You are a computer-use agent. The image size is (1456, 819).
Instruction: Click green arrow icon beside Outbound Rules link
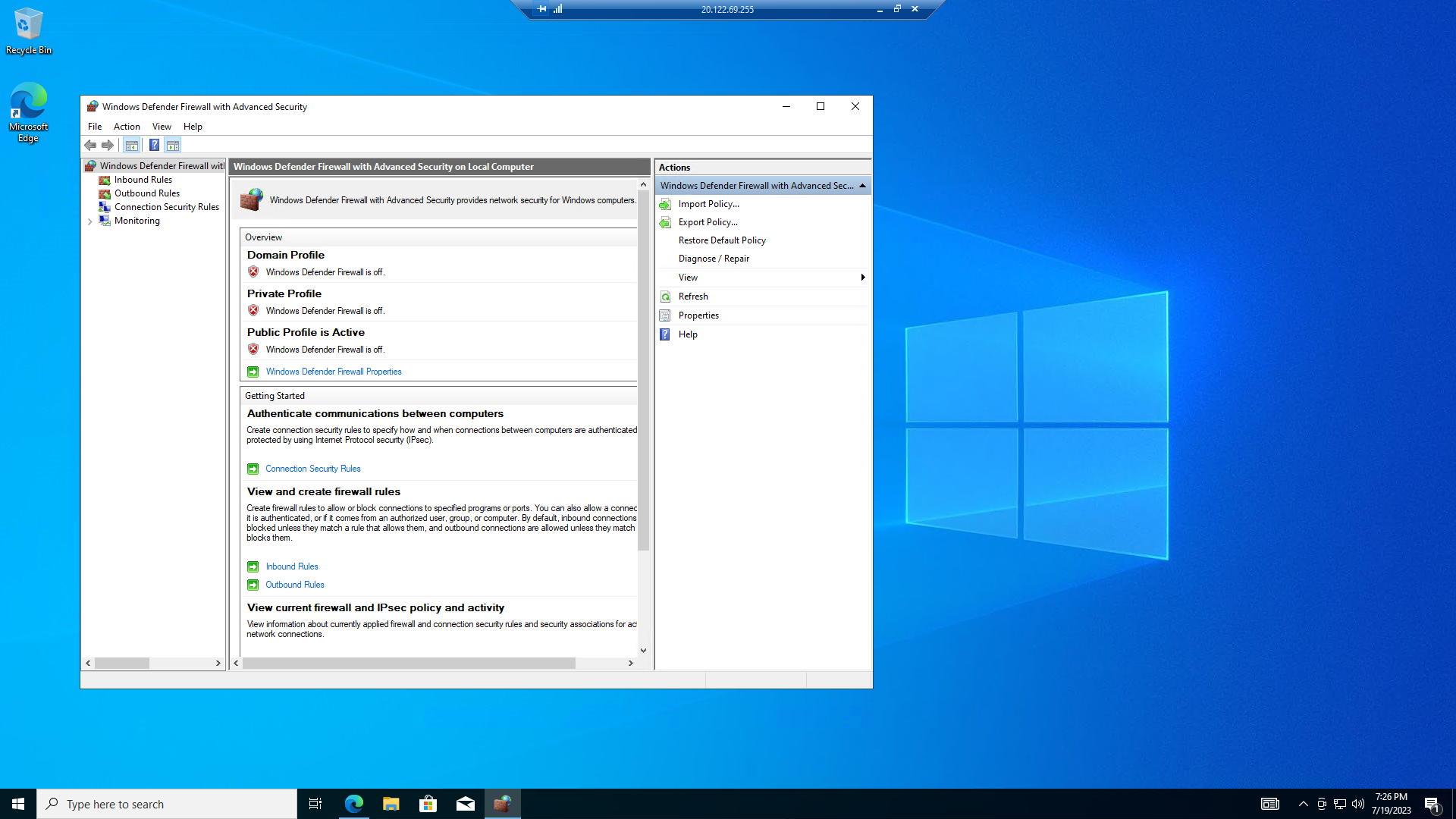(x=253, y=585)
